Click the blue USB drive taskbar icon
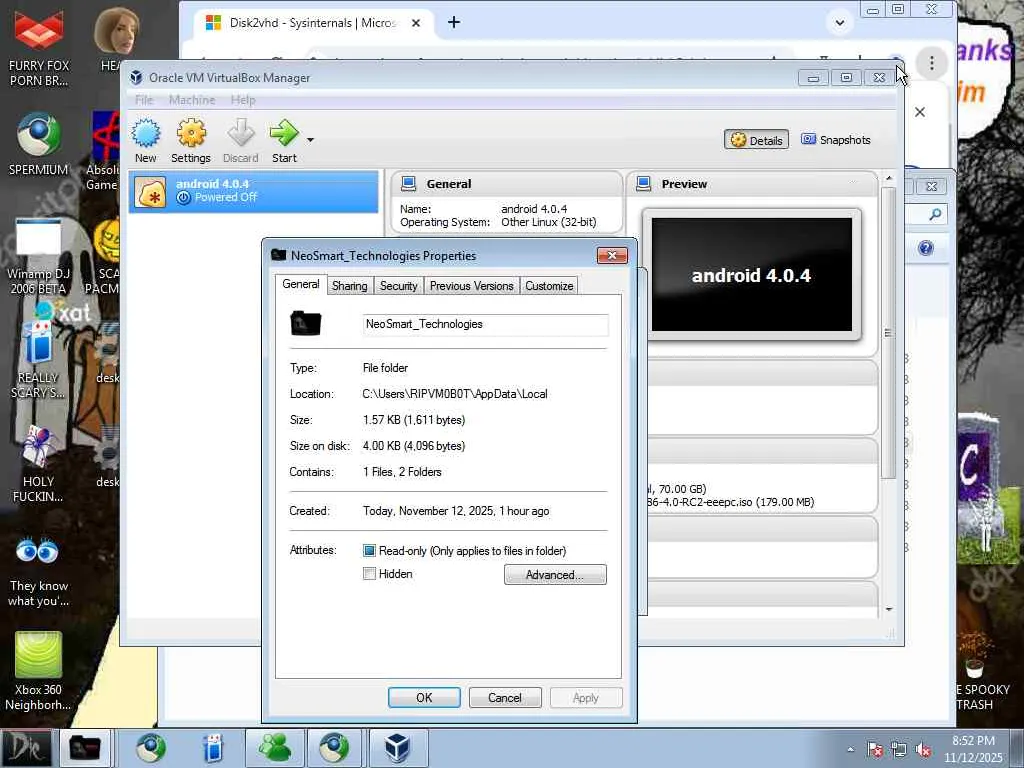This screenshot has width=1024, height=768. 213,748
